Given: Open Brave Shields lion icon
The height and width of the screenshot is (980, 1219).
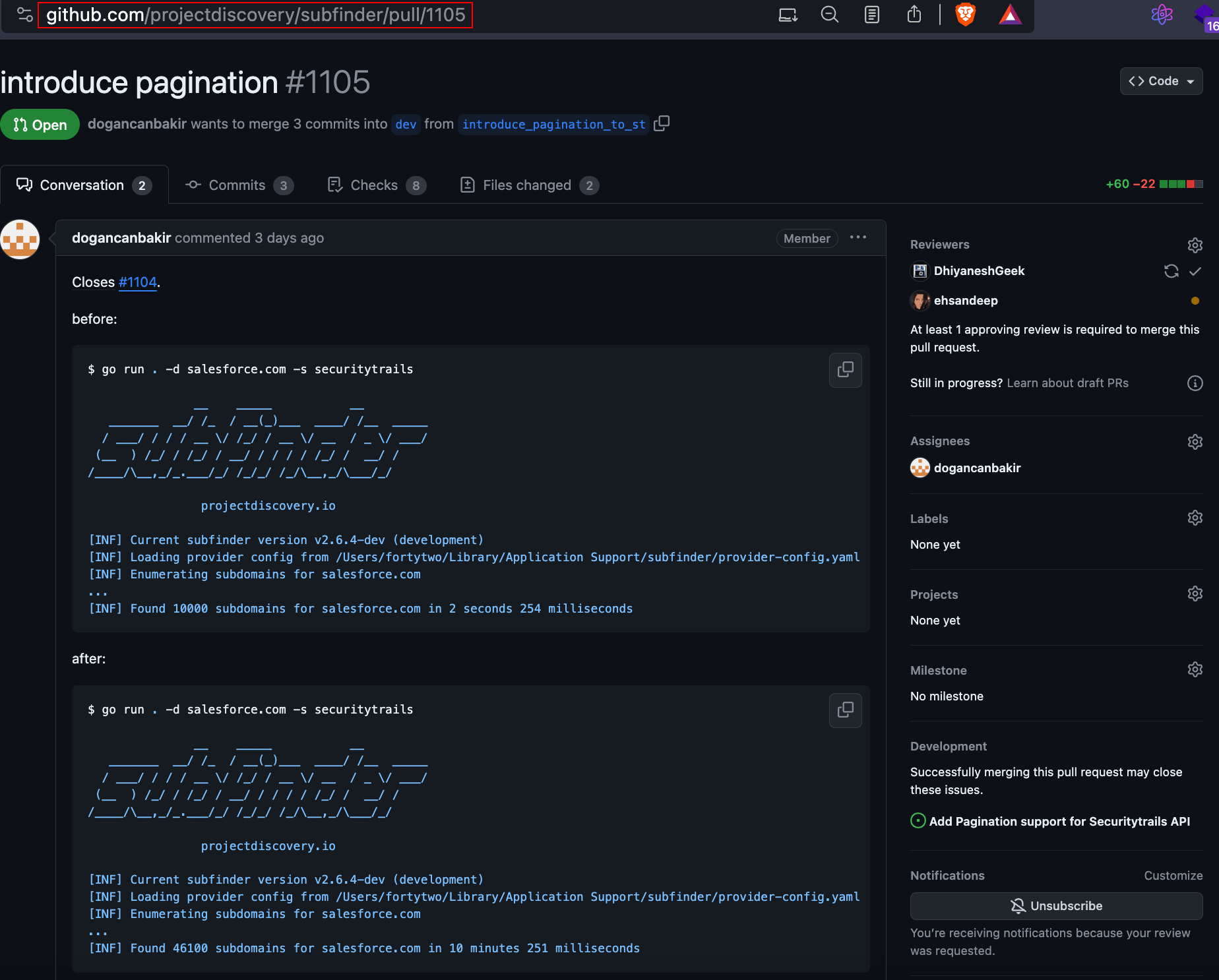Looking at the screenshot, I should coord(966,15).
